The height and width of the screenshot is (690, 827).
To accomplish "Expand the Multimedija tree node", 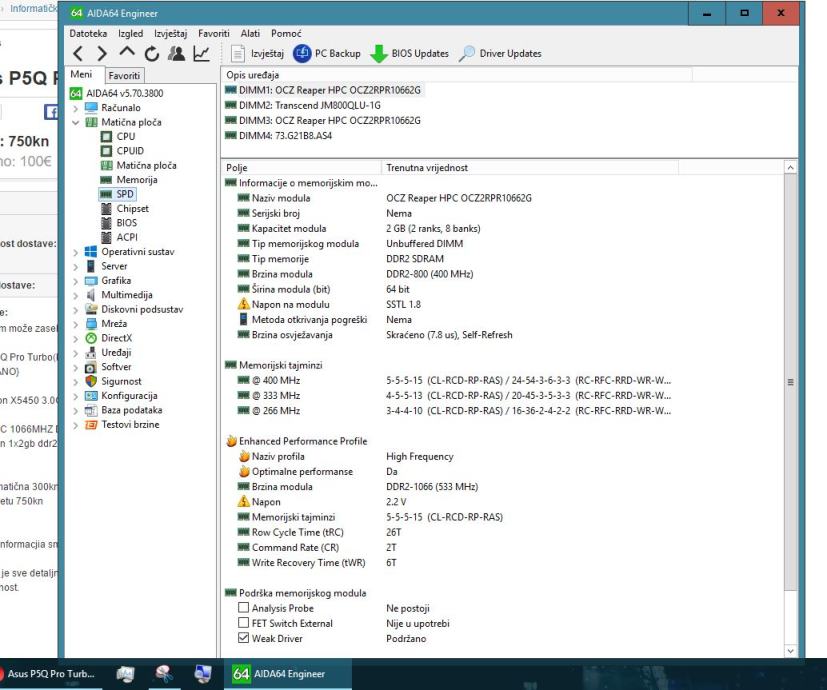I will (77, 295).
